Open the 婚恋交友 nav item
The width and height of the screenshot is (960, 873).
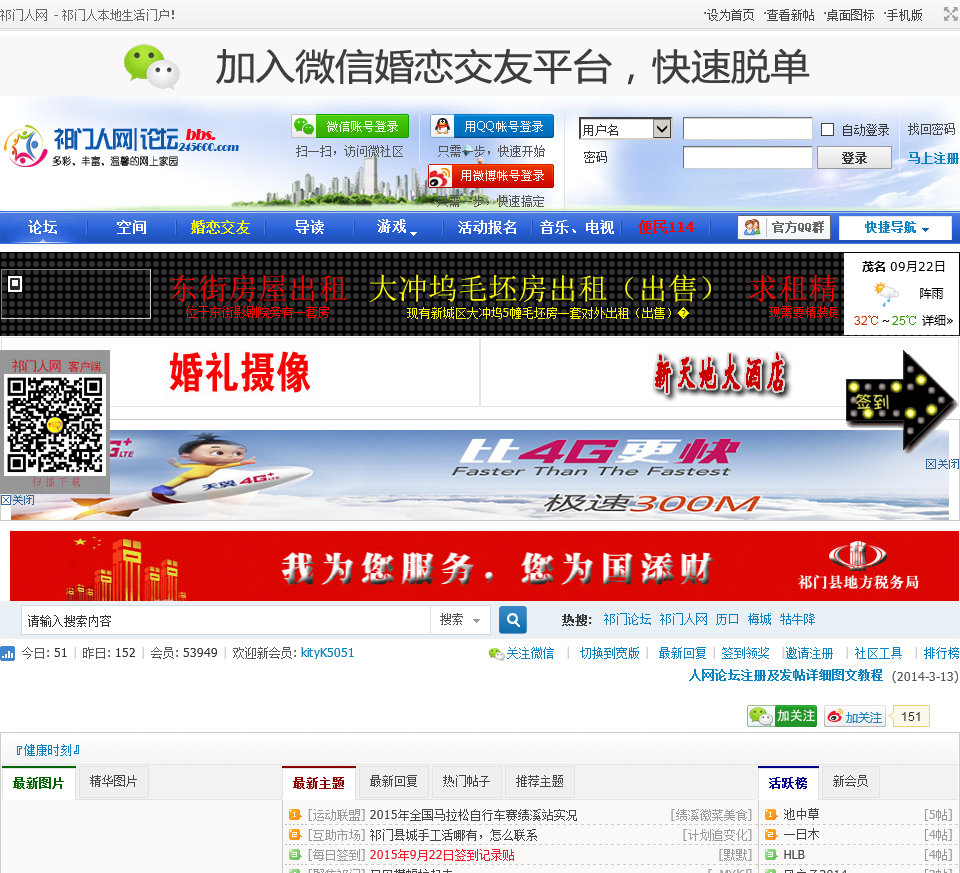(220, 227)
